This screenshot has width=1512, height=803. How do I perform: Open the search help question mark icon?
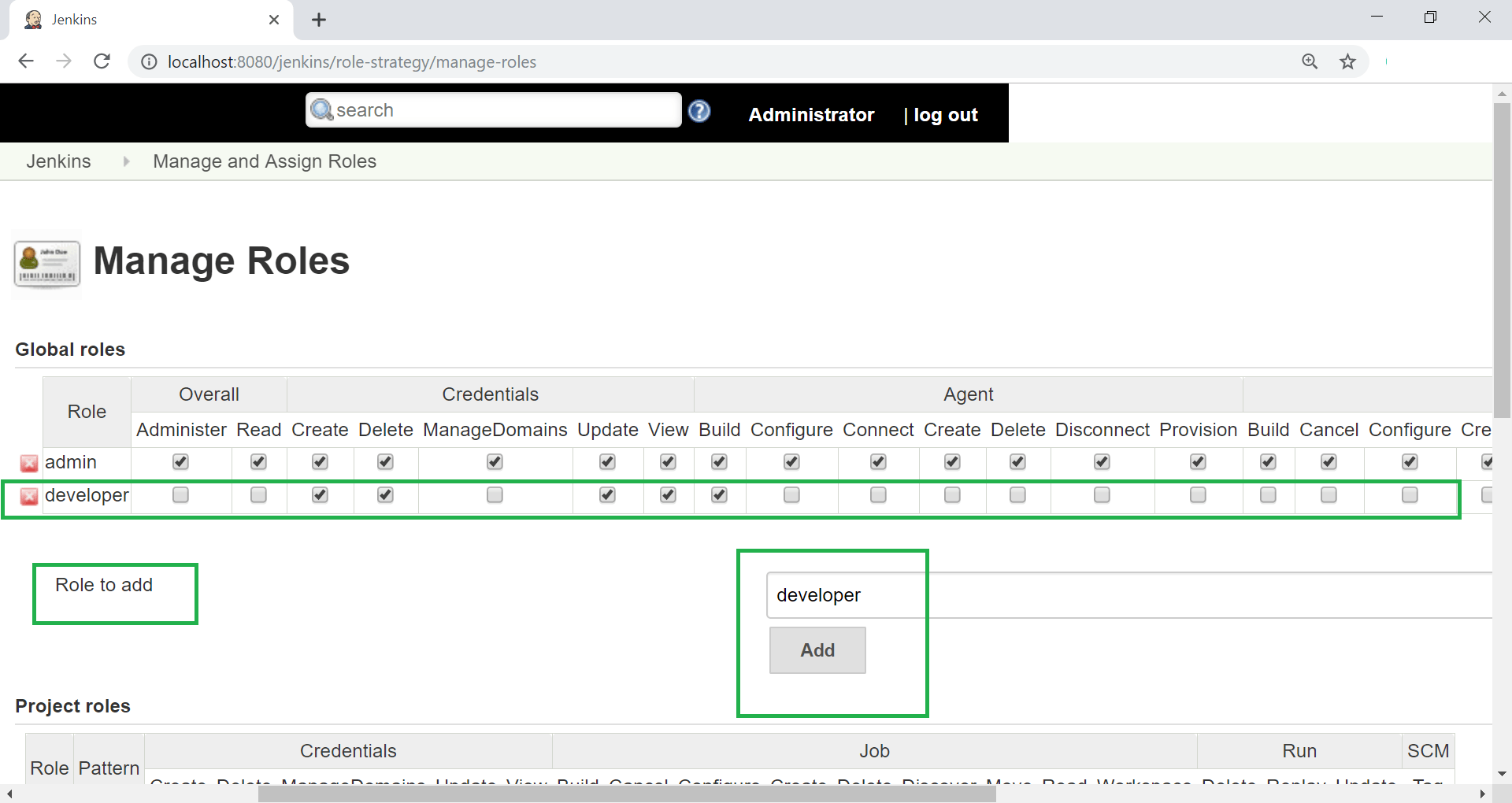tap(699, 111)
